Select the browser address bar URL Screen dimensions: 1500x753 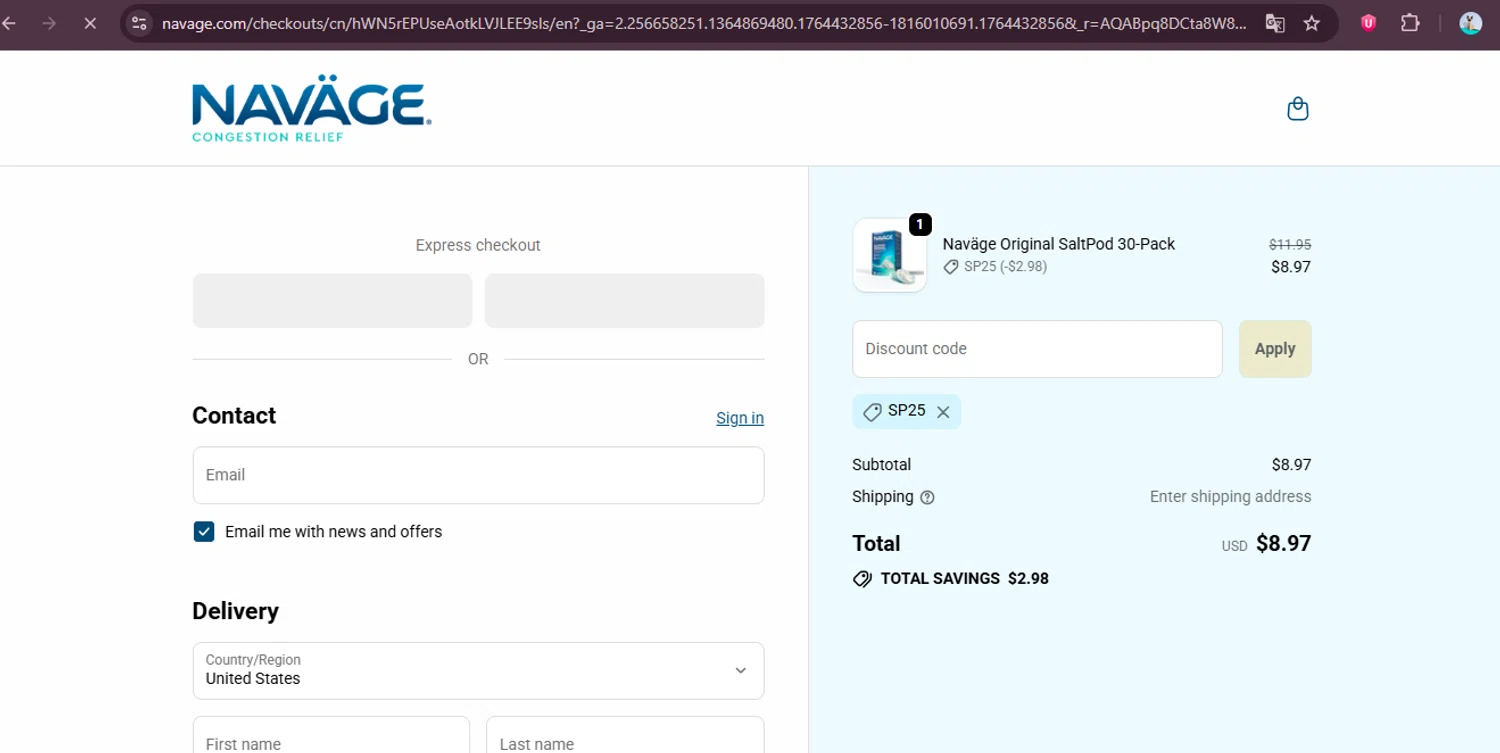pos(704,23)
